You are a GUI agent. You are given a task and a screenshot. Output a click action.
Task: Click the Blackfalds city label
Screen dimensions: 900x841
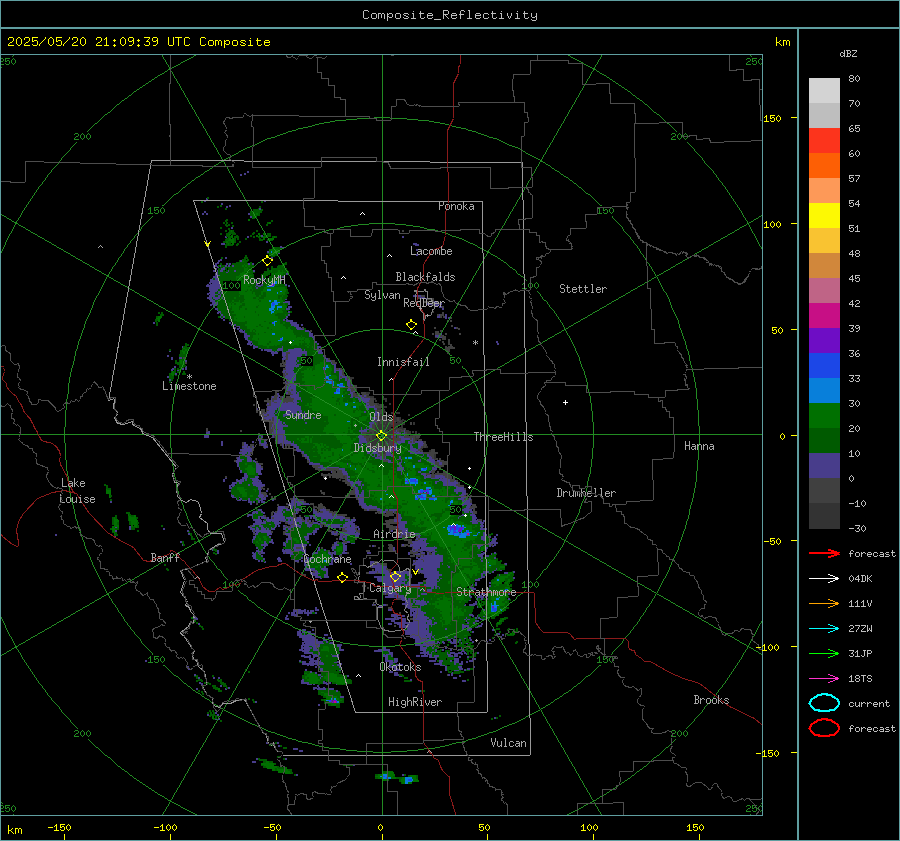pos(425,277)
